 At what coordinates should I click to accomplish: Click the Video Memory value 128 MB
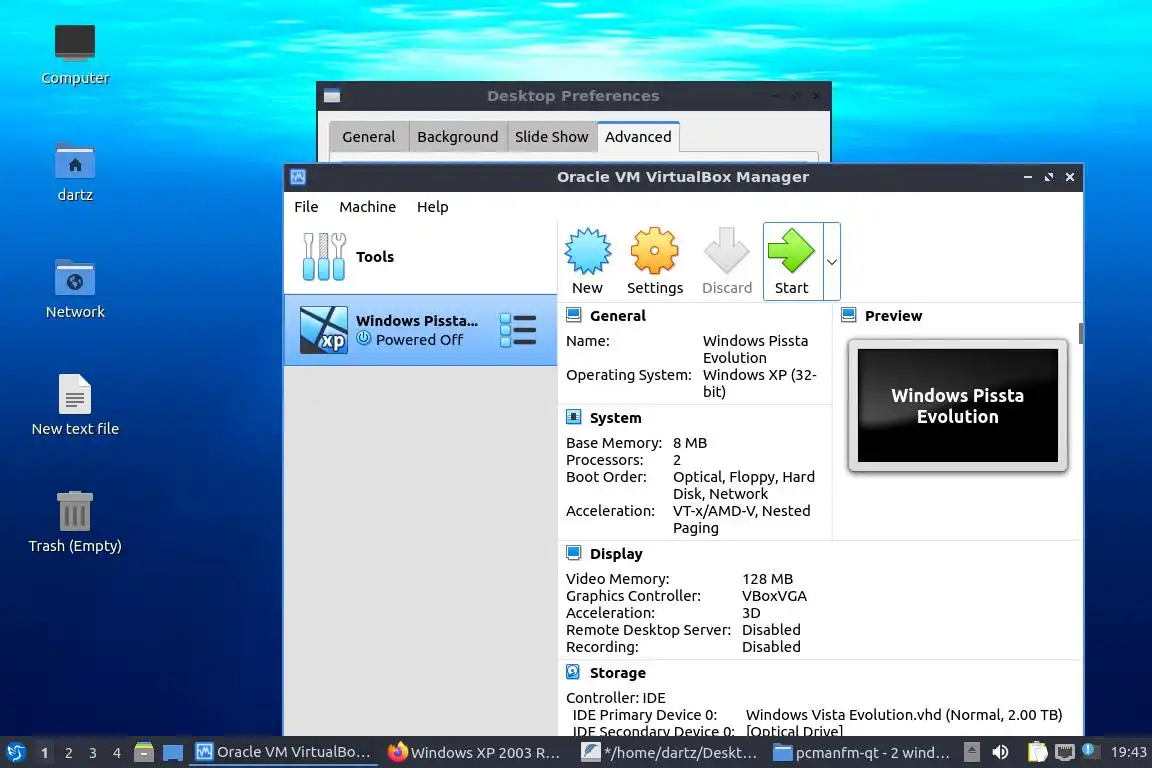tap(767, 579)
